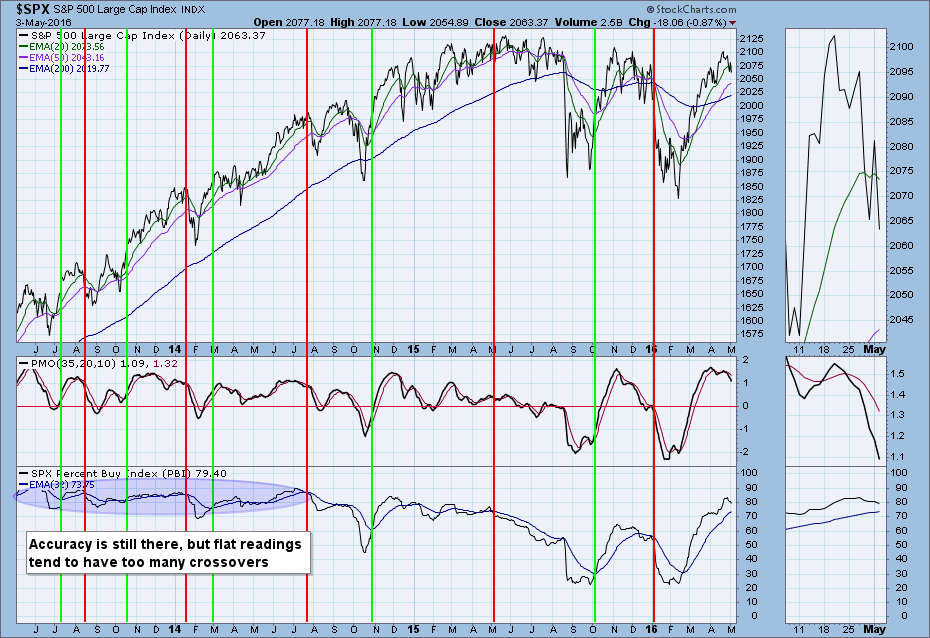930x638 pixels.
Task: Click the blue line marker beside EMA(200)
Action: [24, 69]
